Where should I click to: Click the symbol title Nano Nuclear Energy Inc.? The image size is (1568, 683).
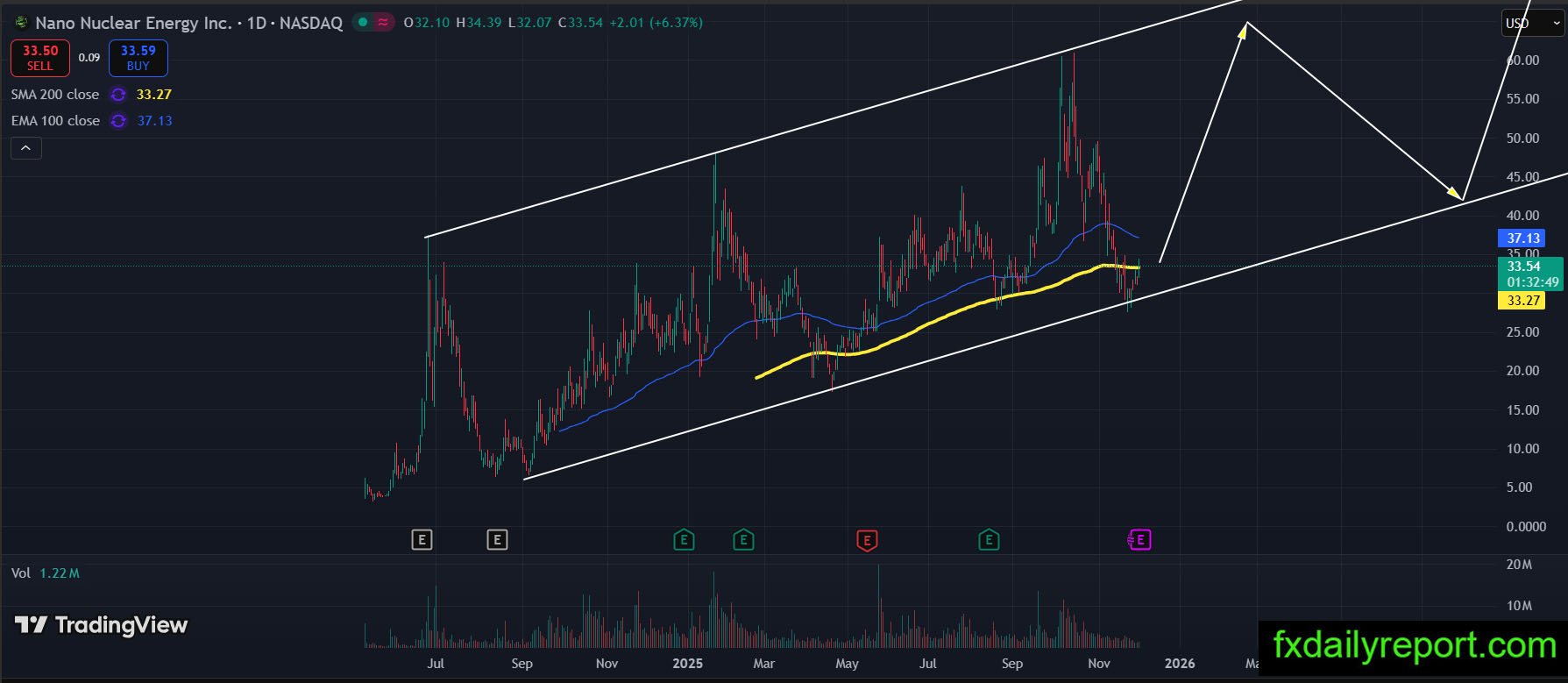(x=134, y=23)
